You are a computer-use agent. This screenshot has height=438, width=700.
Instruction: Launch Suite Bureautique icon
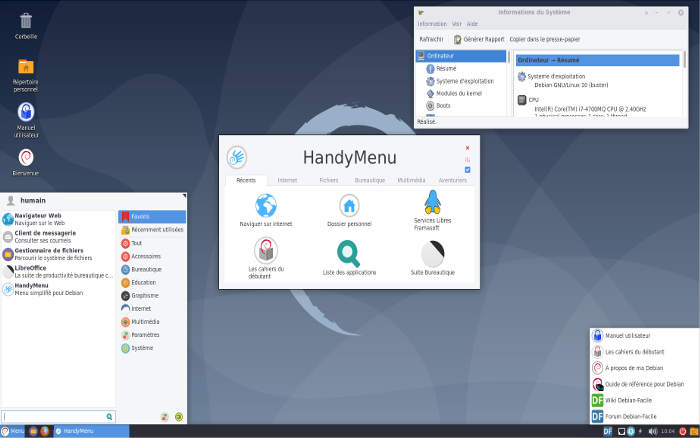point(432,254)
